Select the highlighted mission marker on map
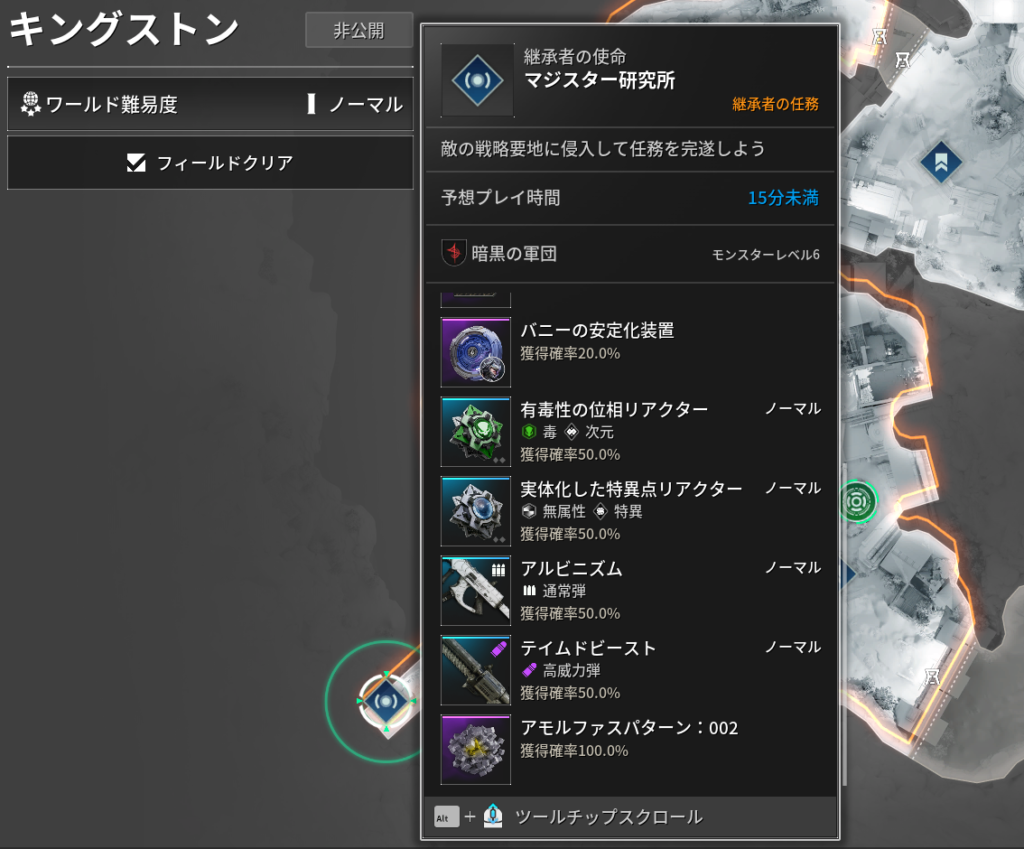The height and width of the screenshot is (849, 1024). (386, 701)
